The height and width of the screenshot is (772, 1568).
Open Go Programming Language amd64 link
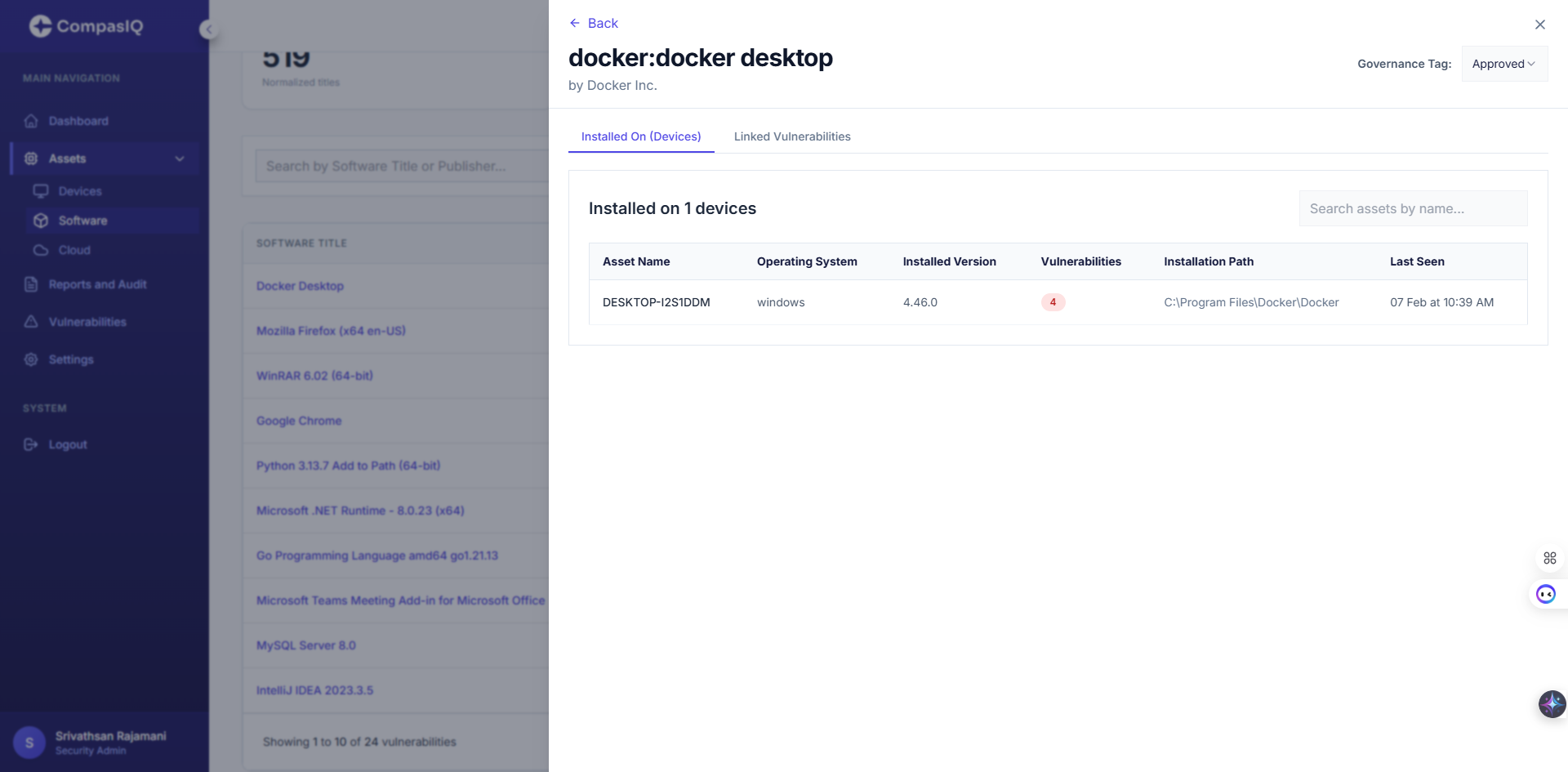pos(377,556)
